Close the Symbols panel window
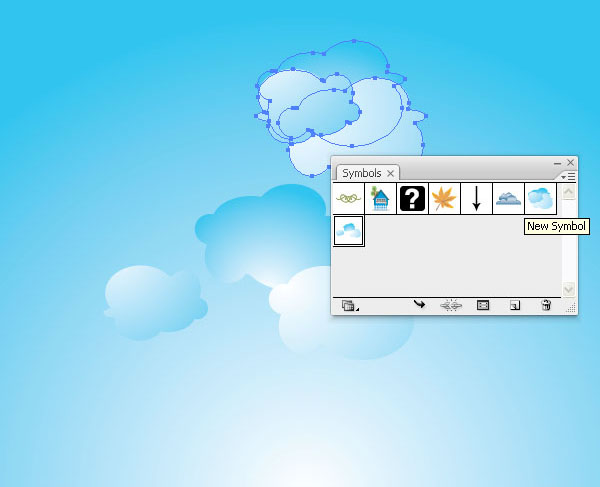Image resolution: width=600 pixels, height=487 pixels. [570, 163]
